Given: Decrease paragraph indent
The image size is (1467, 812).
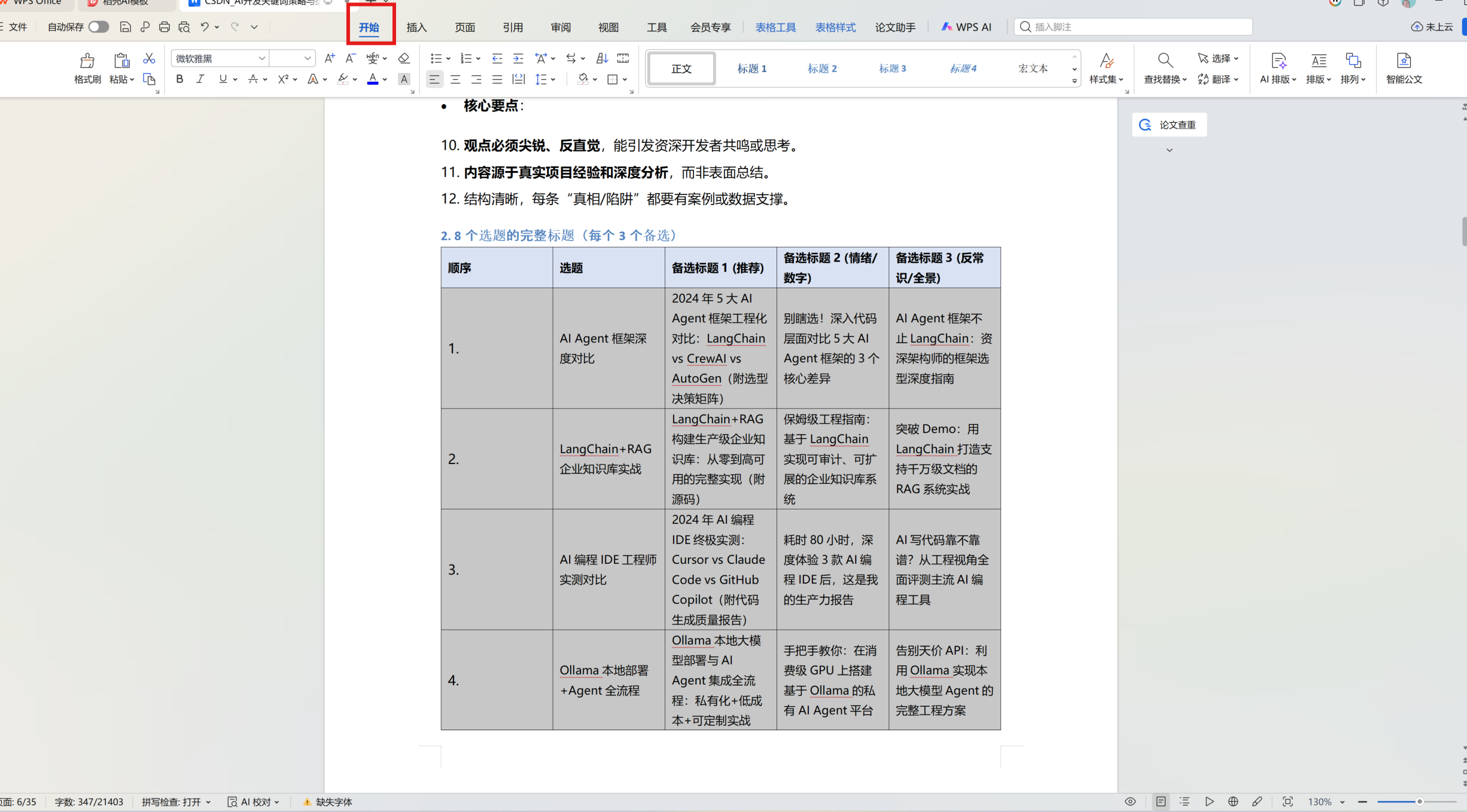Looking at the screenshot, I should point(497,58).
